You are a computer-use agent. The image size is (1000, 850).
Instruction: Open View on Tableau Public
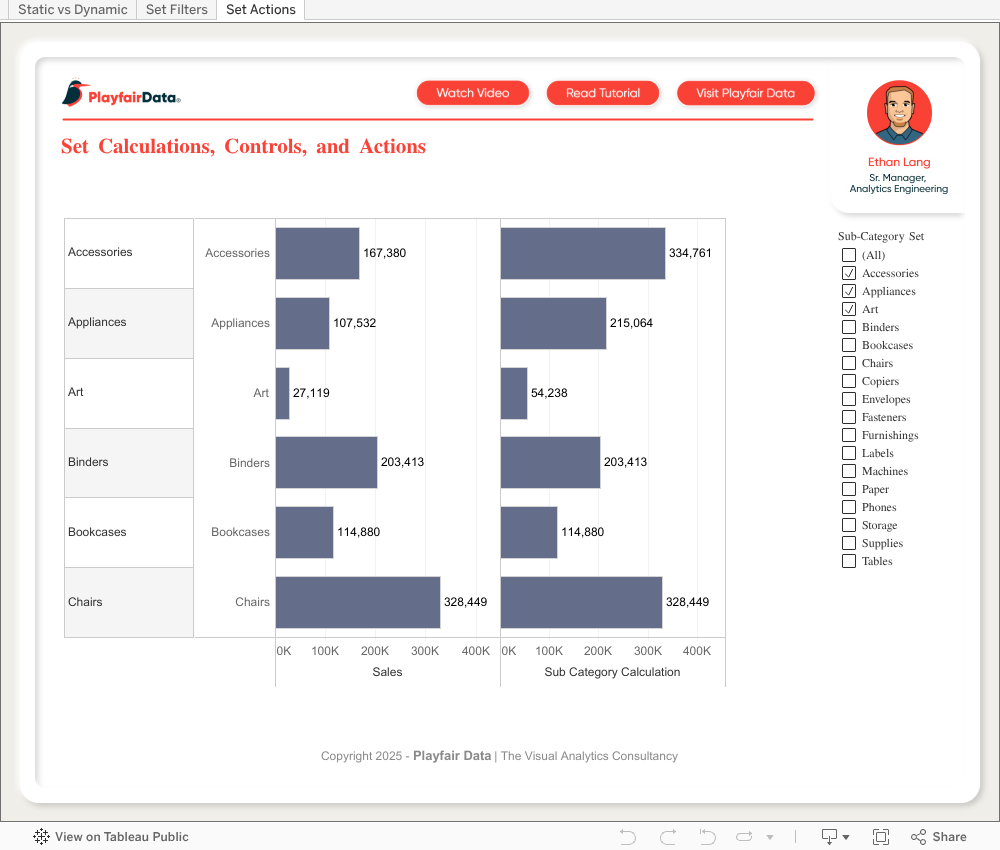click(x=111, y=837)
